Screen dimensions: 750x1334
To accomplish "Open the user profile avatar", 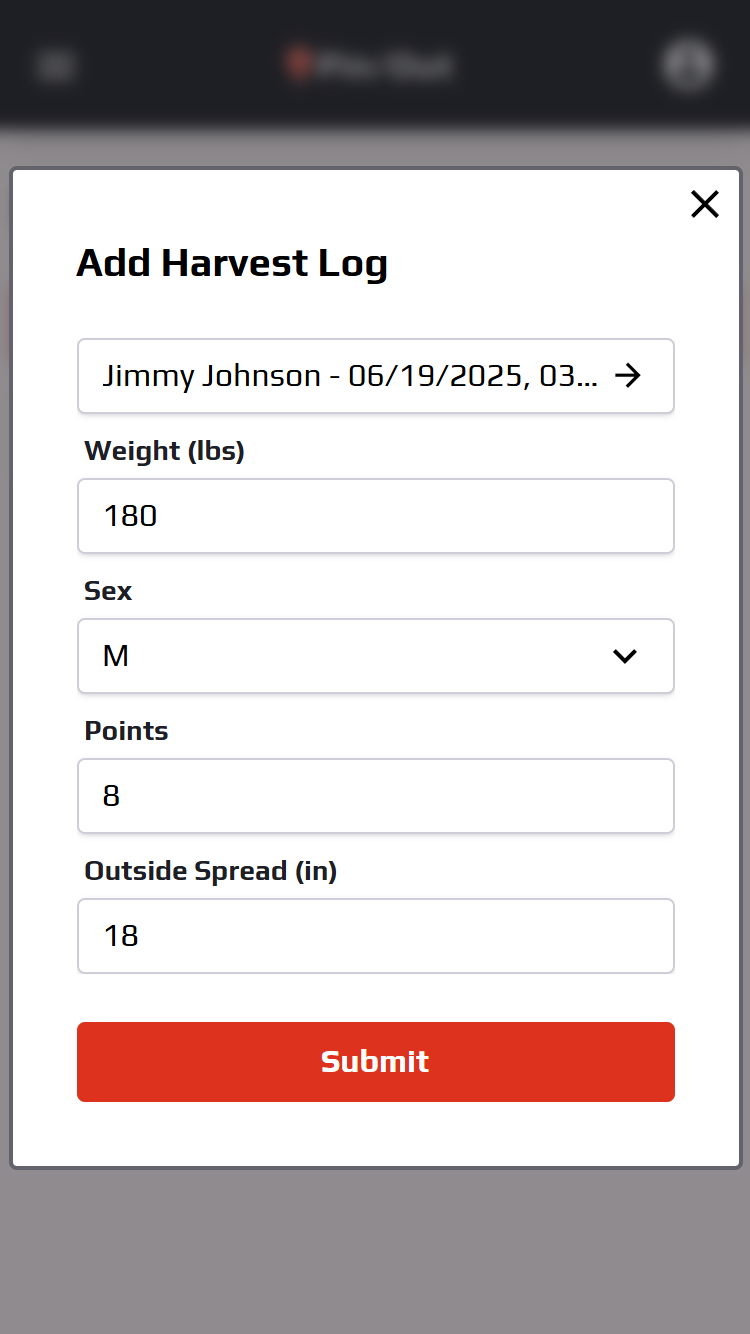I will pyautogui.click(x=688, y=65).
